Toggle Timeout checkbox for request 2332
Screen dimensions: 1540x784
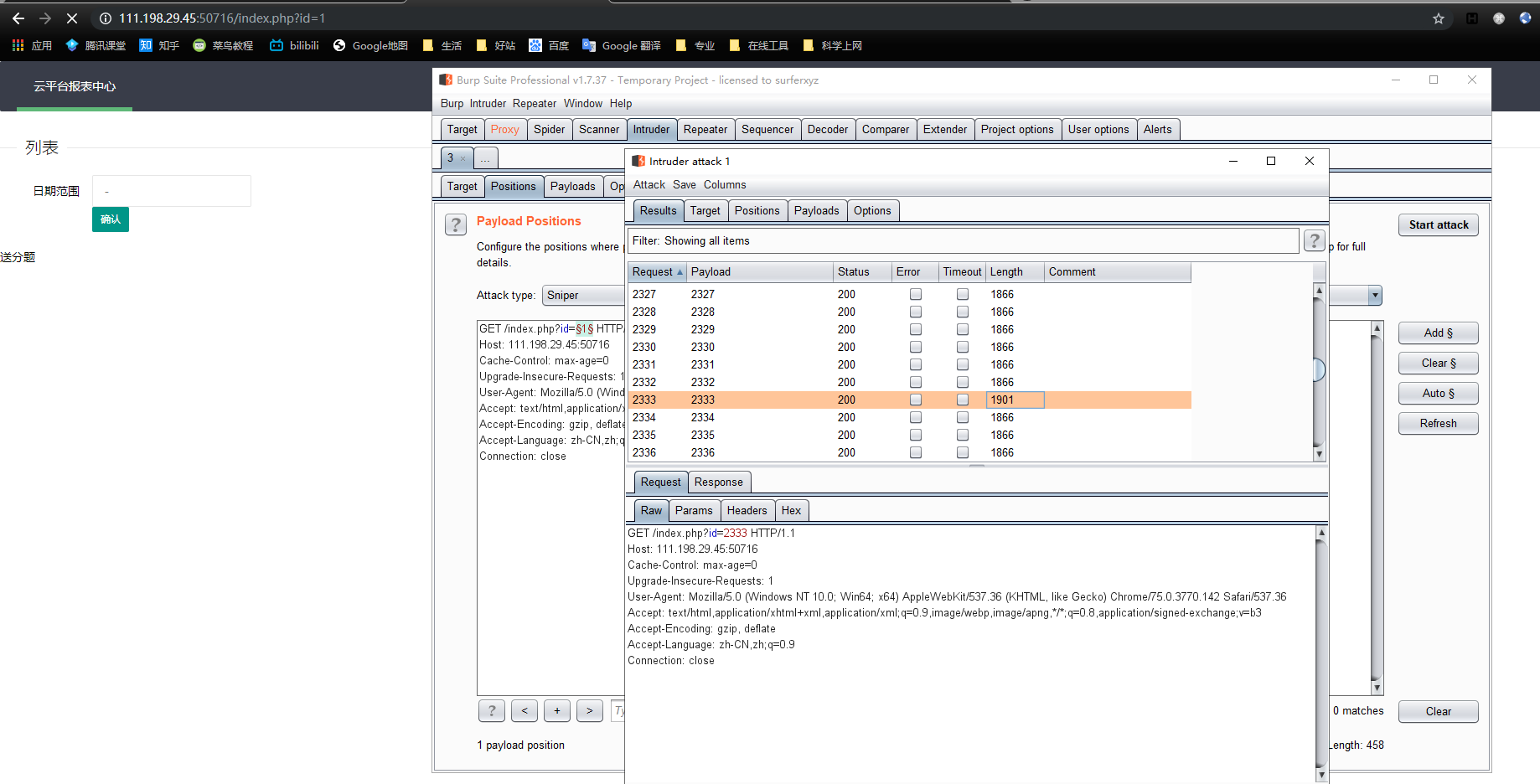963,382
